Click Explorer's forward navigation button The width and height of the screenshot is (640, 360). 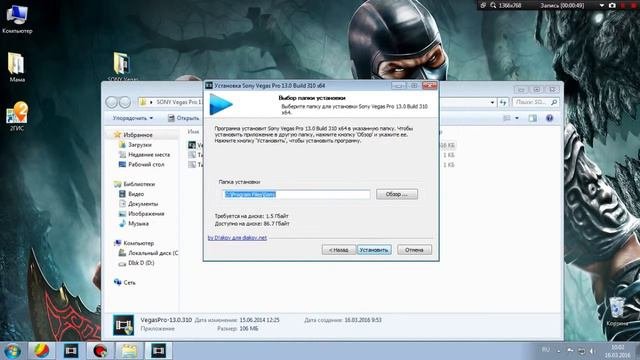(x=125, y=102)
